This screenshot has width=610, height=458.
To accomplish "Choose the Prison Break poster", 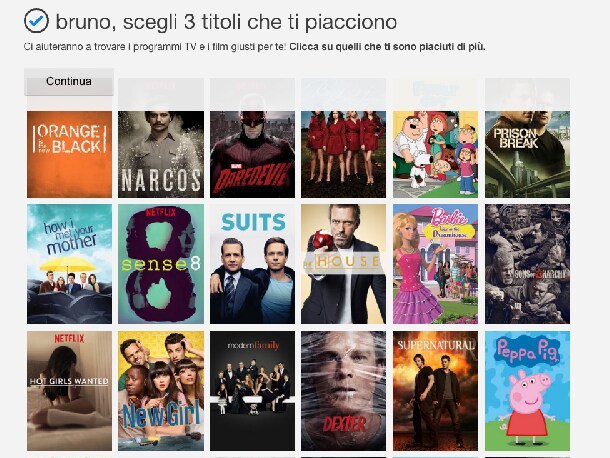I will pyautogui.click(x=527, y=154).
